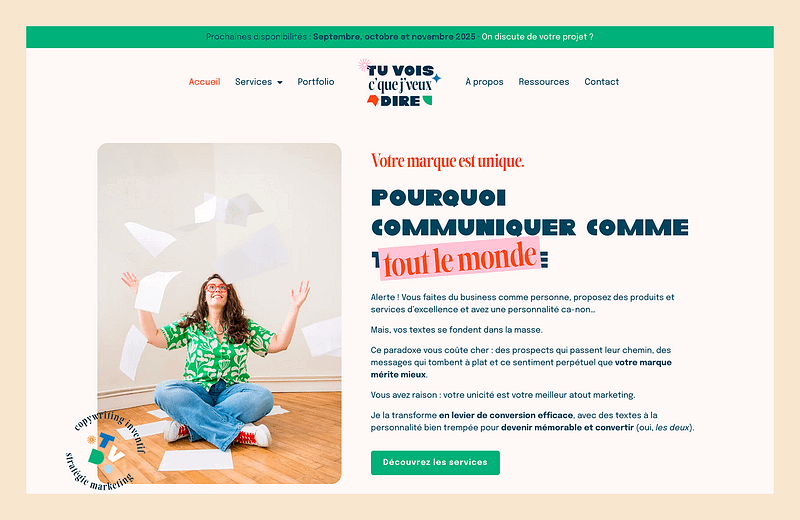Image resolution: width=800 pixels, height=520 pixels.
Task: Click the red 'Votre marque est unique.' tagline
Action: click(447, 161)
